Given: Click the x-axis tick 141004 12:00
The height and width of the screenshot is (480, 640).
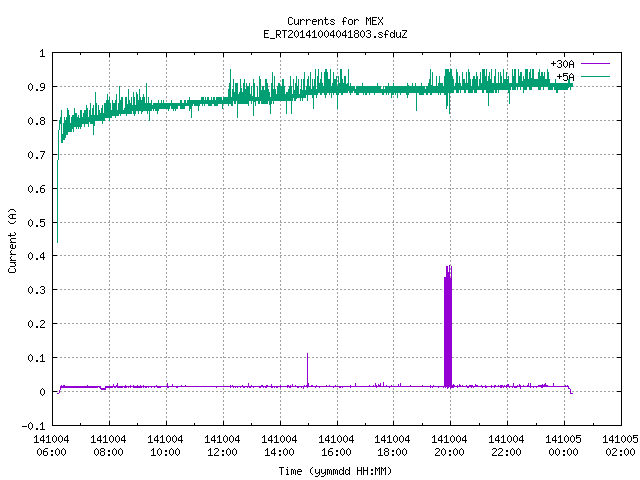Looking at the screenshot, I should (222, 446).
